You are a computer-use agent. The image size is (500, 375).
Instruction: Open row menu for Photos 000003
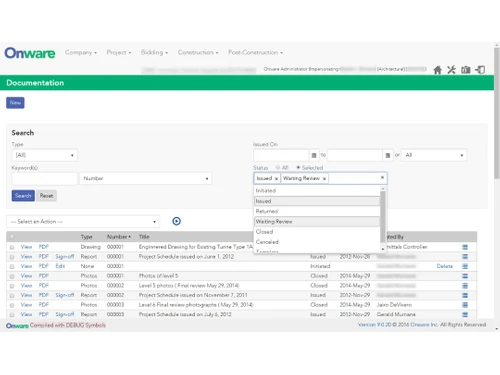tap(465, 305)
